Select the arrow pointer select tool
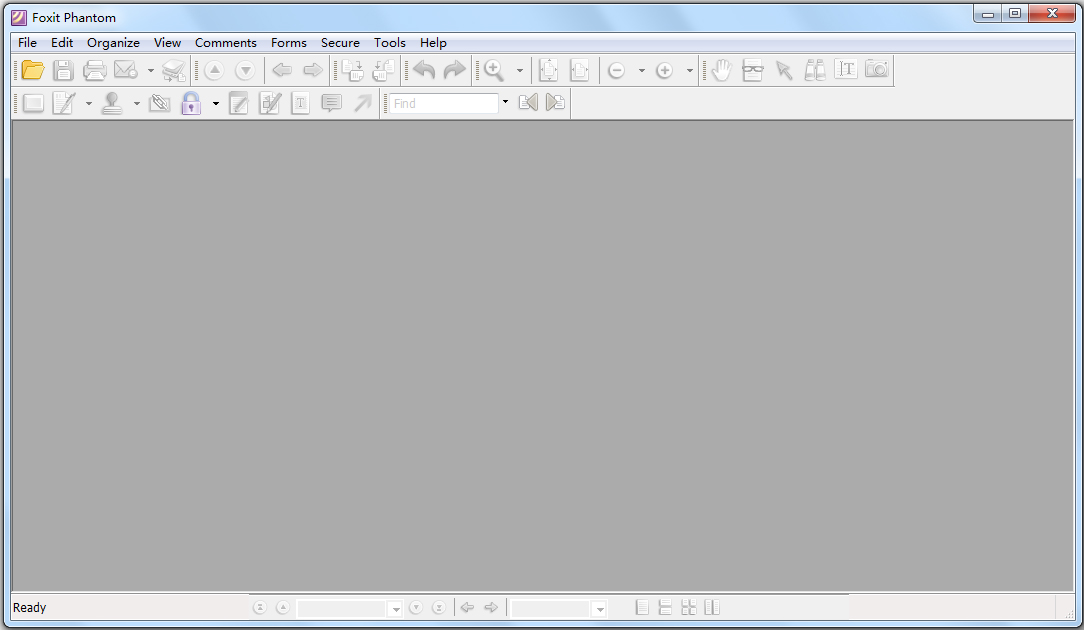1084x630 pixels. click(784, 70)
